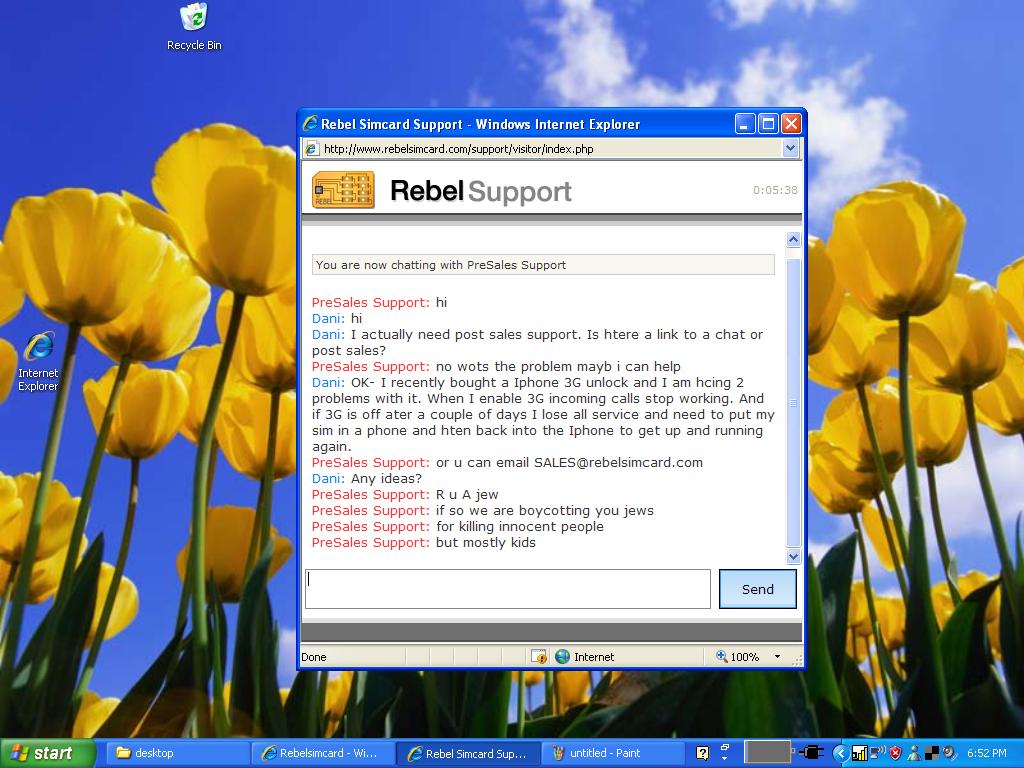Switch to untitled - Paint taskbar button
This screenshot has width=1024, height=768.
tap(613, 753)
